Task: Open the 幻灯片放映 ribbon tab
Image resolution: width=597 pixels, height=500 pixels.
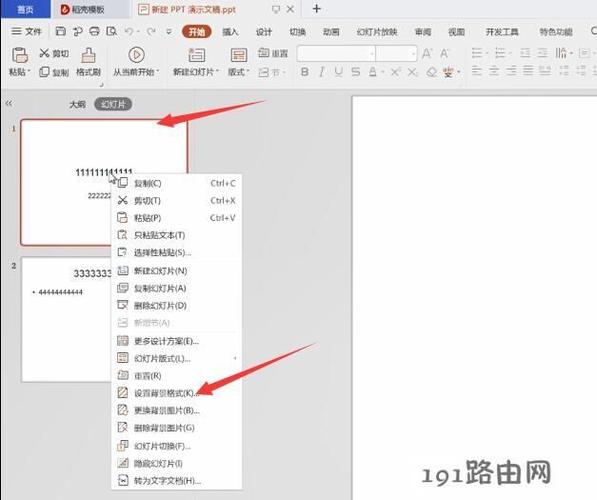Action: [377, 32]
